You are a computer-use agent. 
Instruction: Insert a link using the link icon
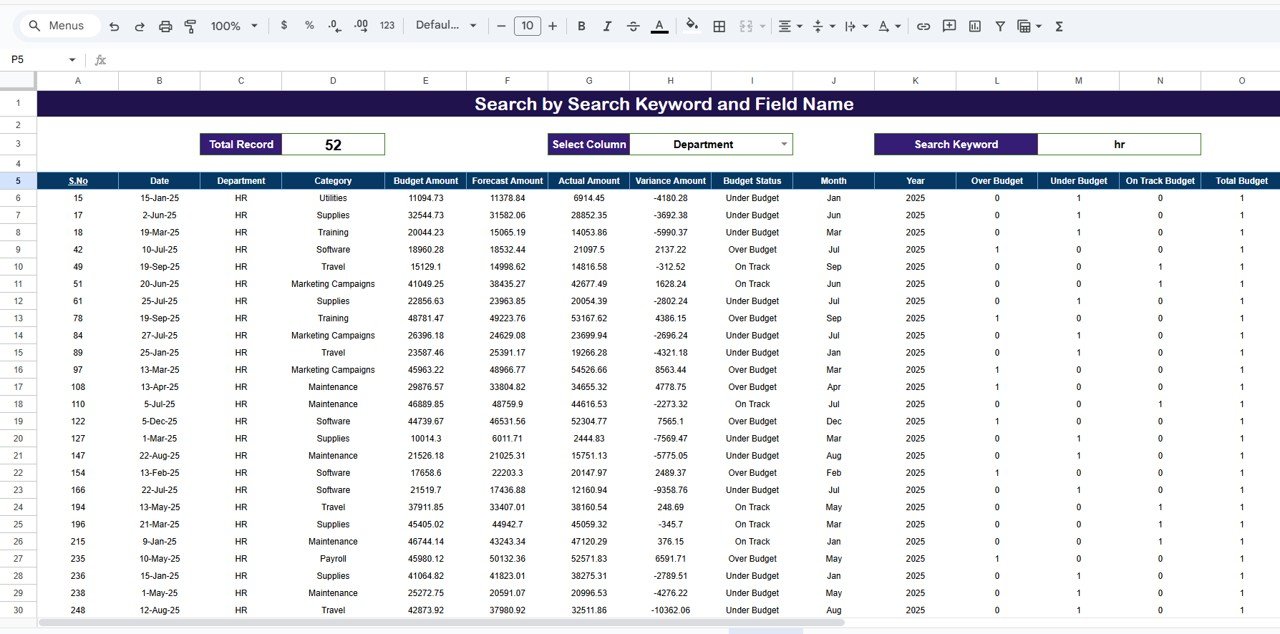click(923, 26)
